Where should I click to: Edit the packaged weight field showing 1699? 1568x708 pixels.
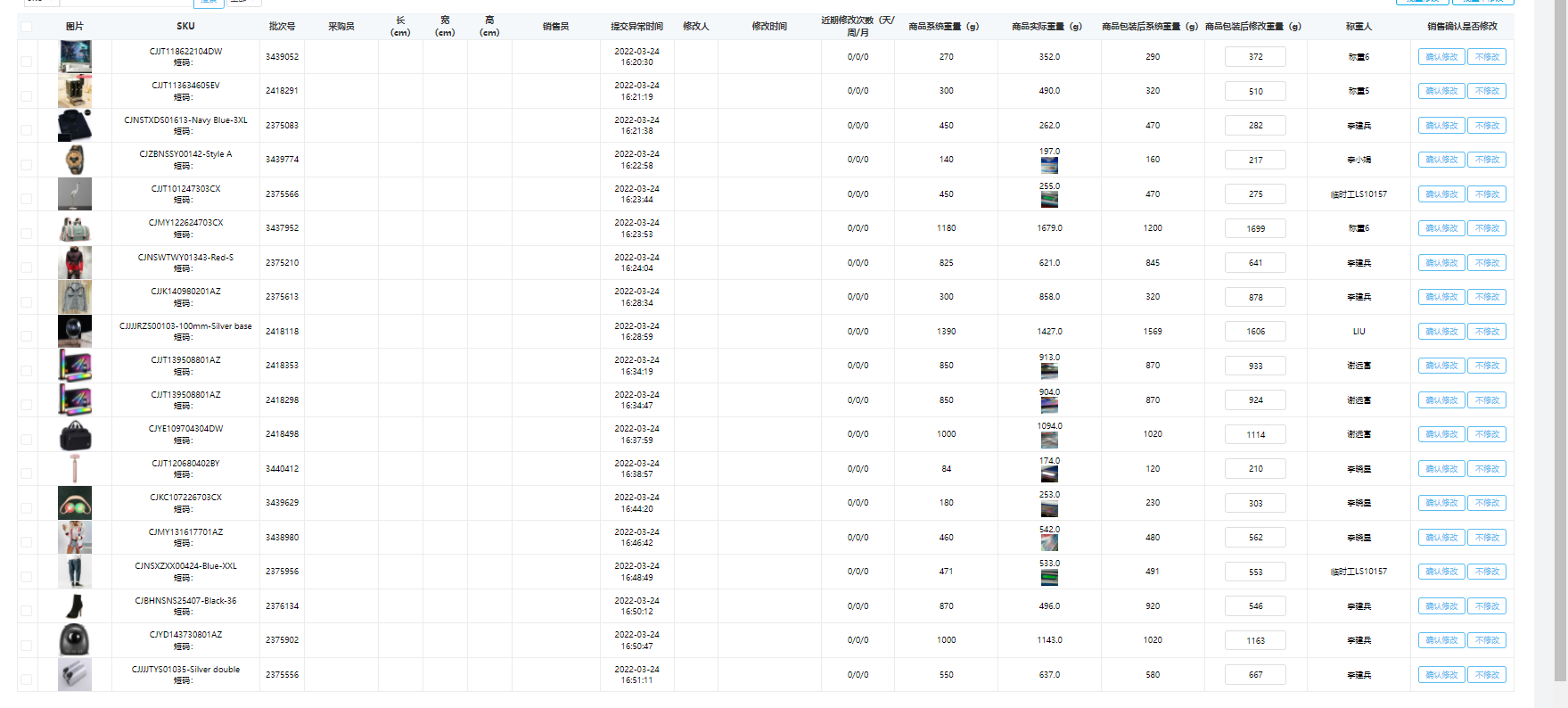[1255, 229]
